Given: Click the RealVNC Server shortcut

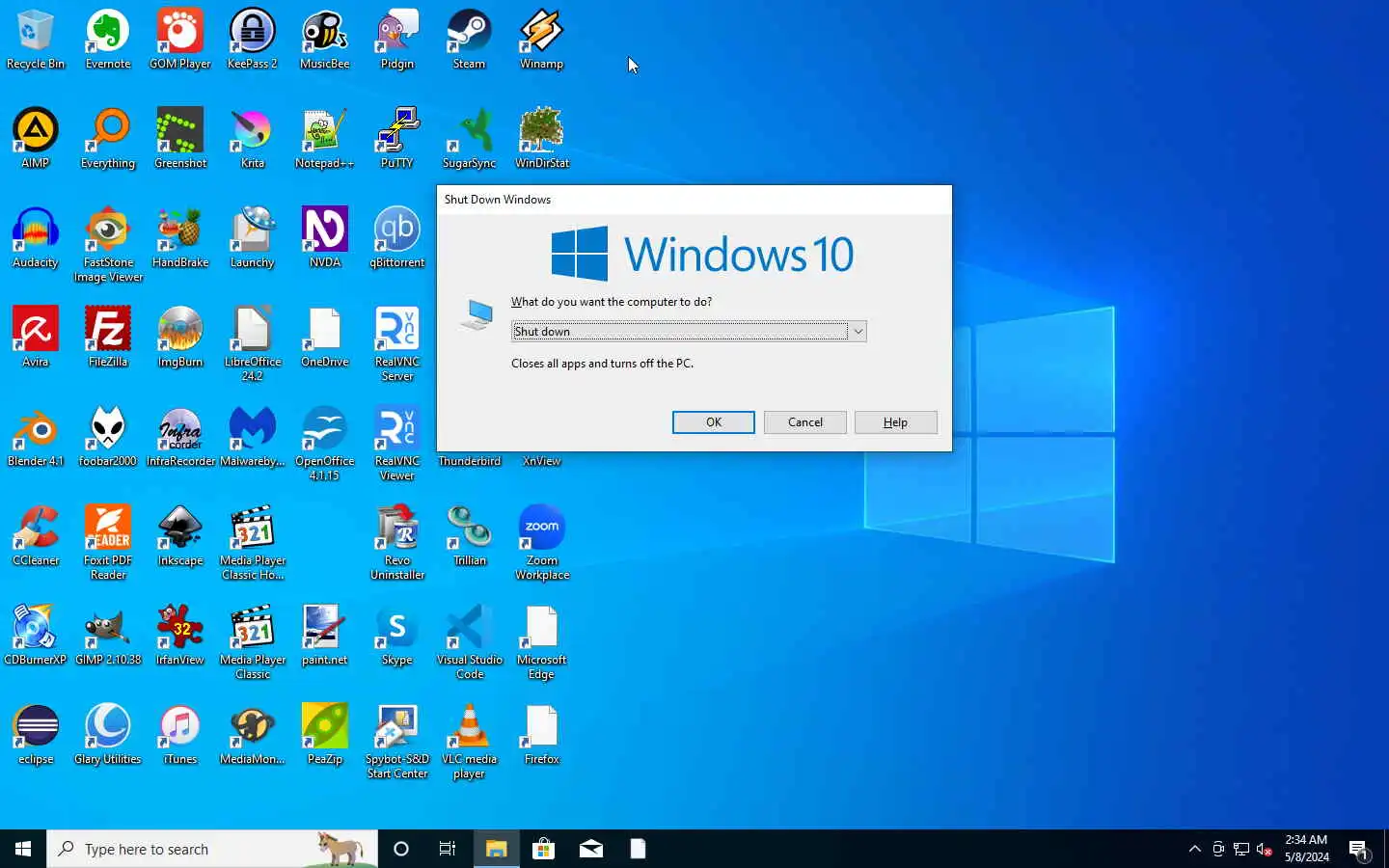Looking at the screenshot, I should [x=397, y=344].
